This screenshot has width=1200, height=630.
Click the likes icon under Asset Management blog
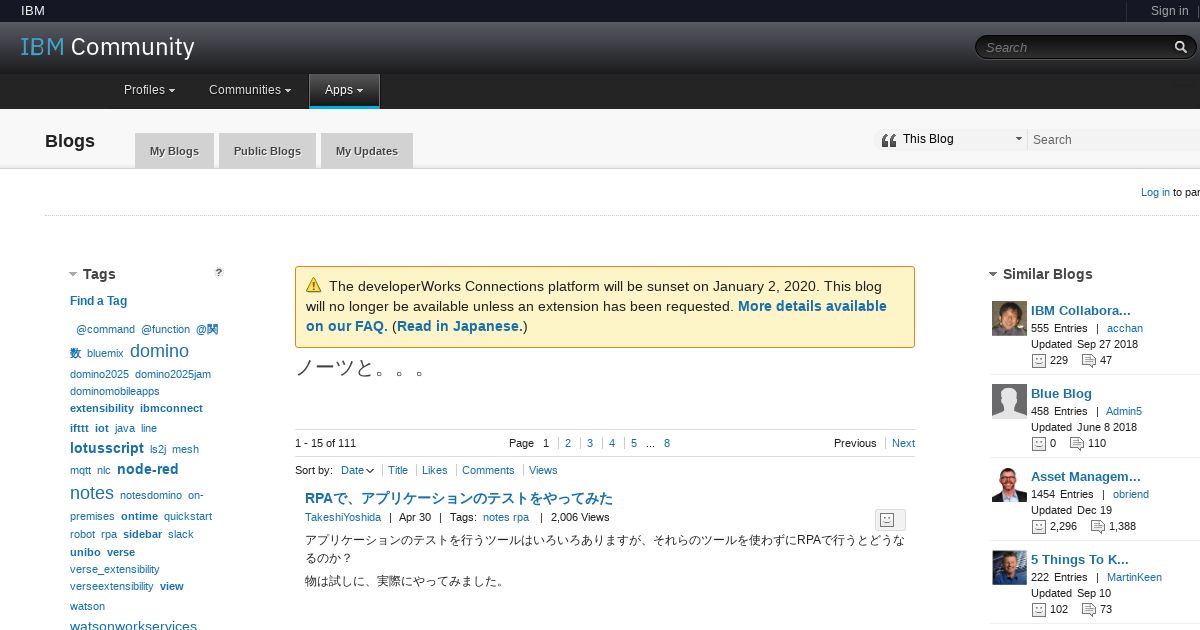tap(1038, 526)
